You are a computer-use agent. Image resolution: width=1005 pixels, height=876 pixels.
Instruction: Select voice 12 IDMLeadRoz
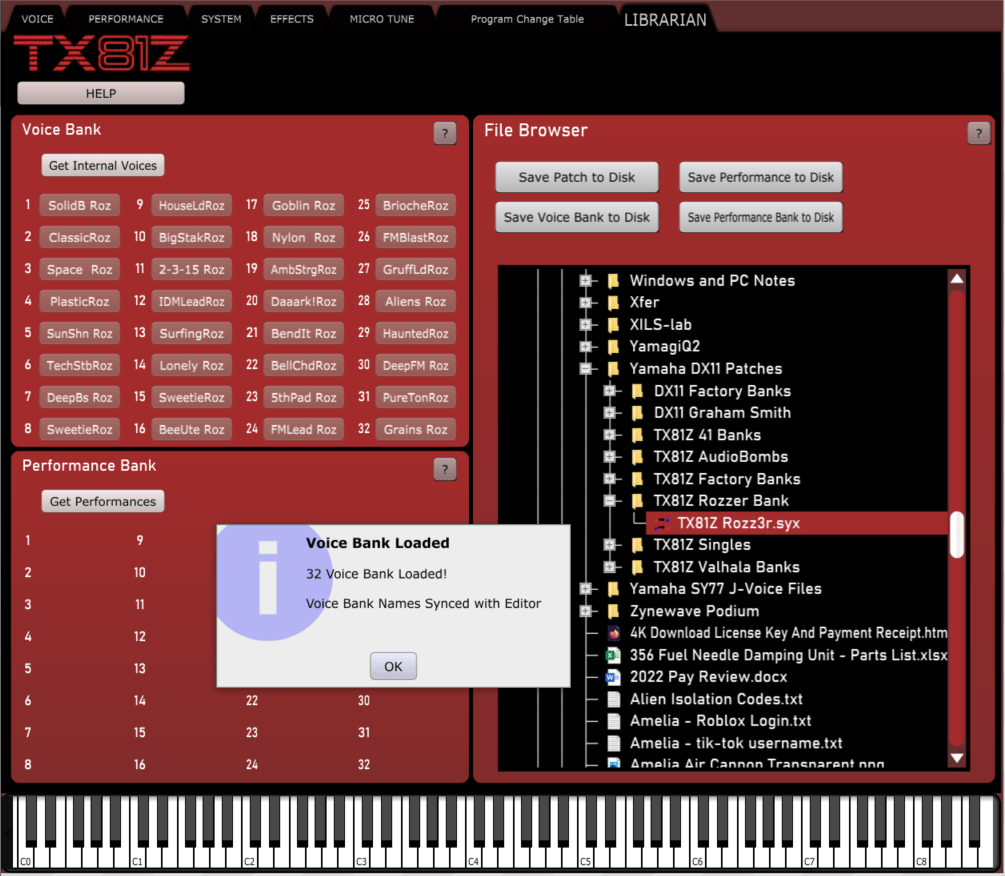[191, 301]
